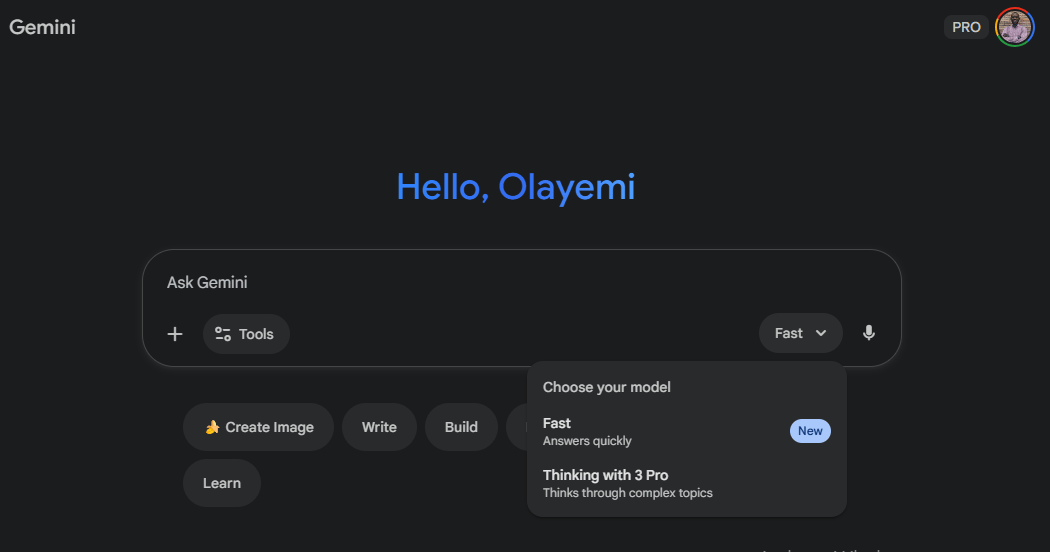This screenshot has height=552, width=1050.
Task: Open the profile avatar account menu
Action: tap(1014, 27)
